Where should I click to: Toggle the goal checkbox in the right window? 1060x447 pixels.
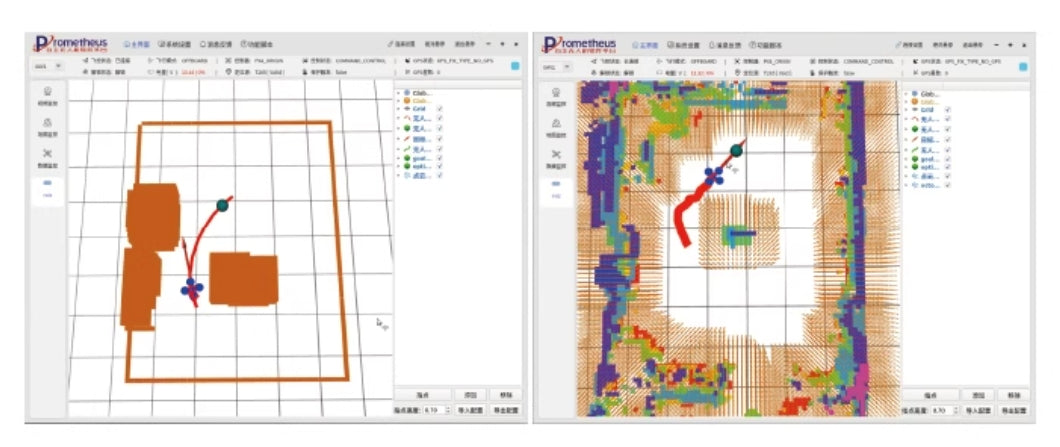(948, 158)
